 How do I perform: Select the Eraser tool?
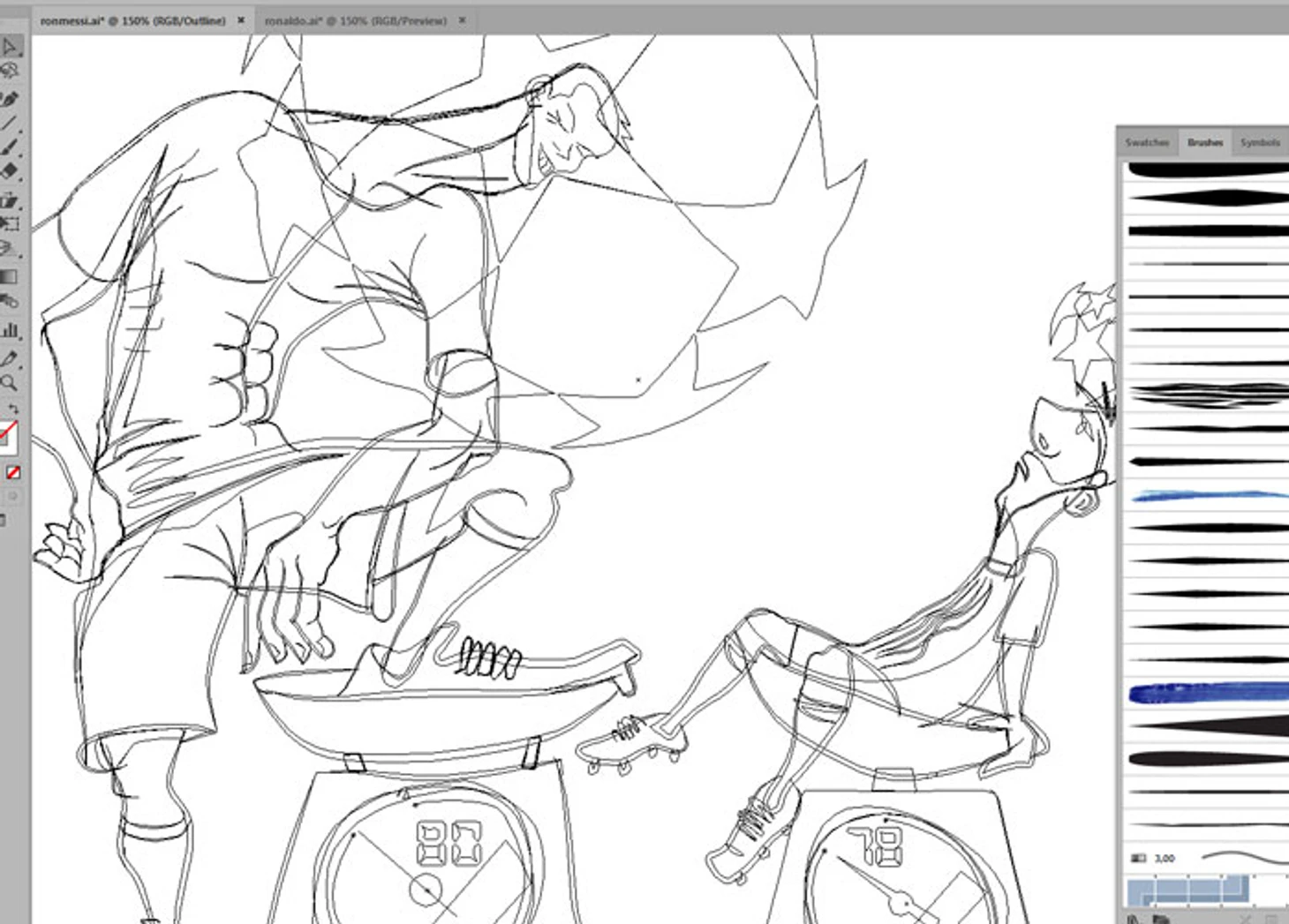[x=10, y=171]
